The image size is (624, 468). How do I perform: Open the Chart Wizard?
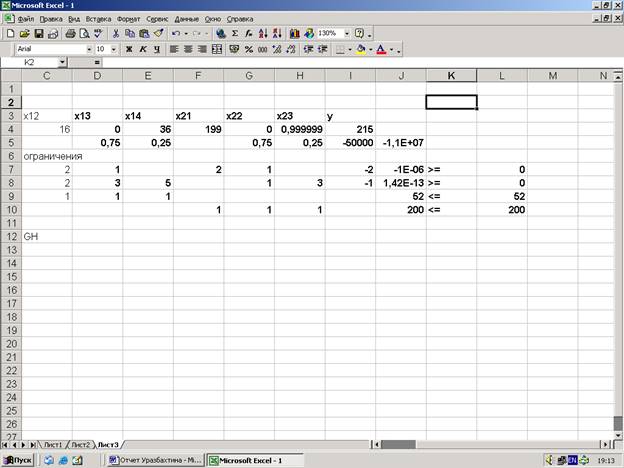[x=294, y=33]
